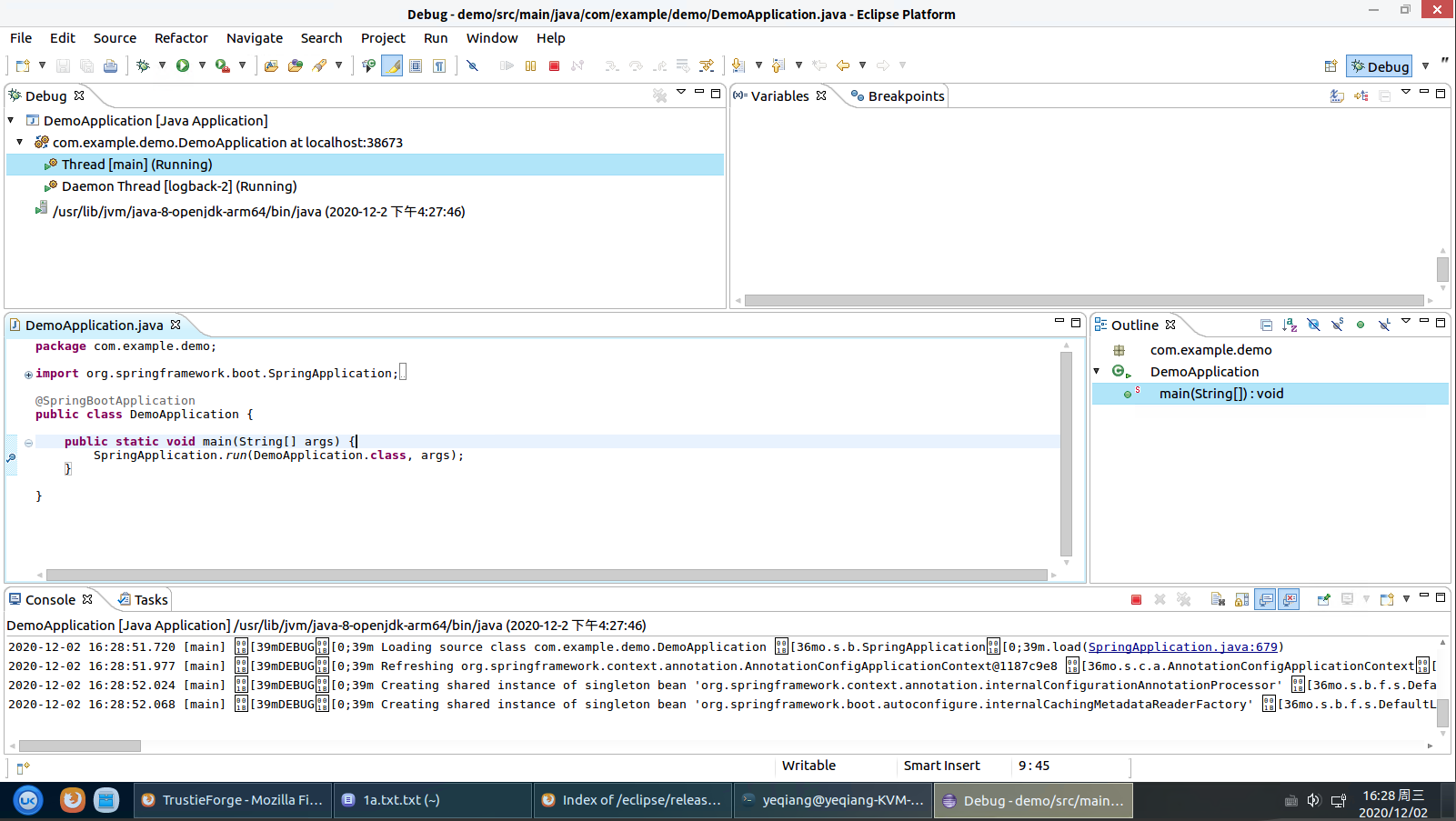The width and height of the screenshot is (1456, 821).
Task: Expand the folded import statement
Action: (28, 375)
